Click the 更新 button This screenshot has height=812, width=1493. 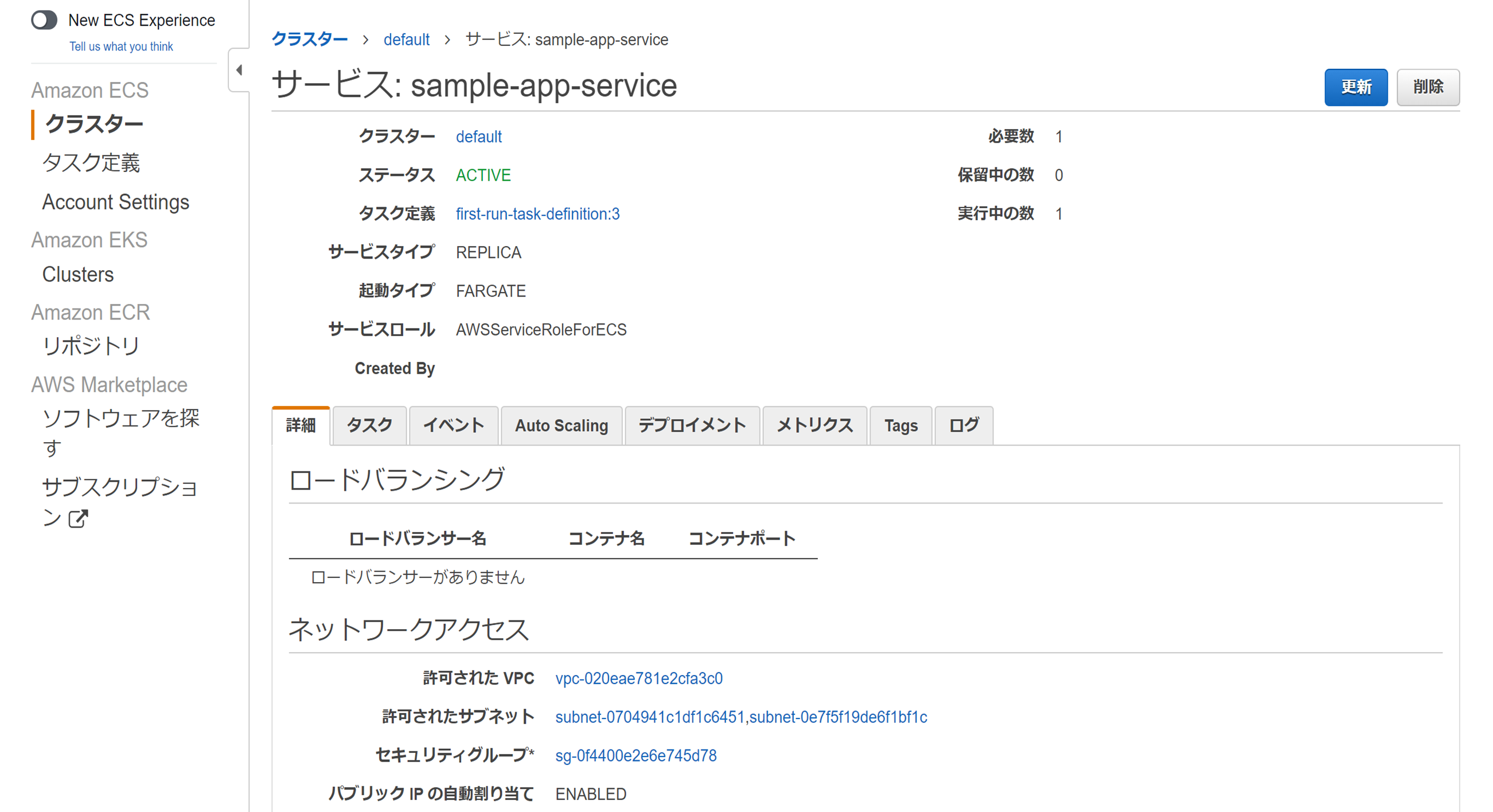[x=1356, y=87]
